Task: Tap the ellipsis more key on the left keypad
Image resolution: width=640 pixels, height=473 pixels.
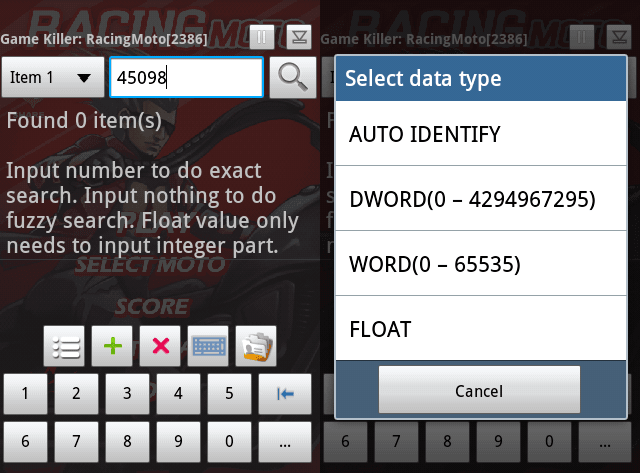Action: pos(285,442)
